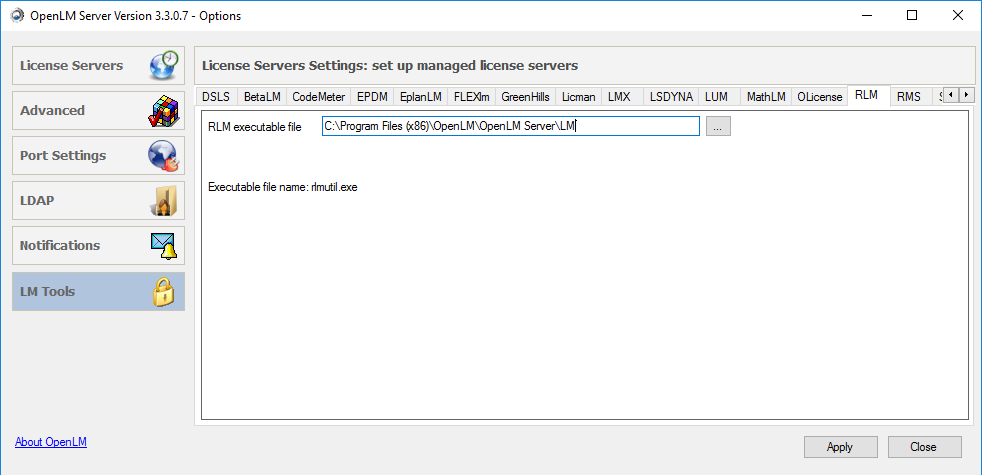The width and height of the screenshot is (982, 475).
Task: Open the About OpenLM link
Action: coord(51,442)
